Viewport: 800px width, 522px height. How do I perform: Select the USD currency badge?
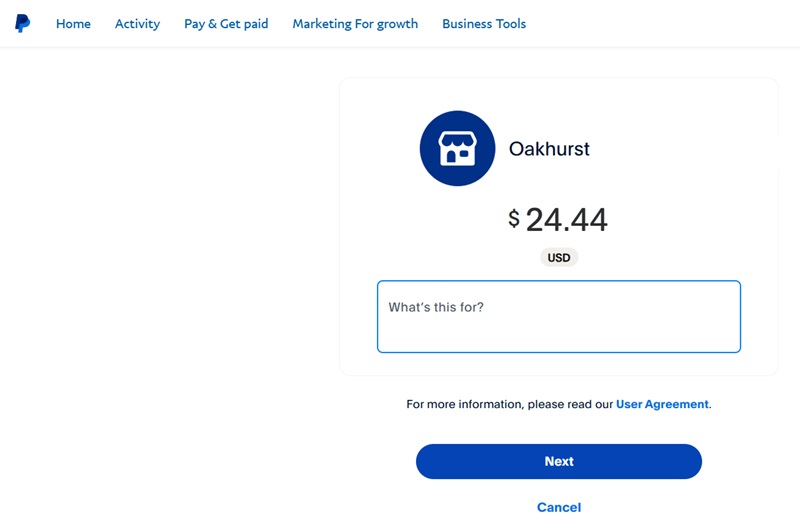click(559, 258)
